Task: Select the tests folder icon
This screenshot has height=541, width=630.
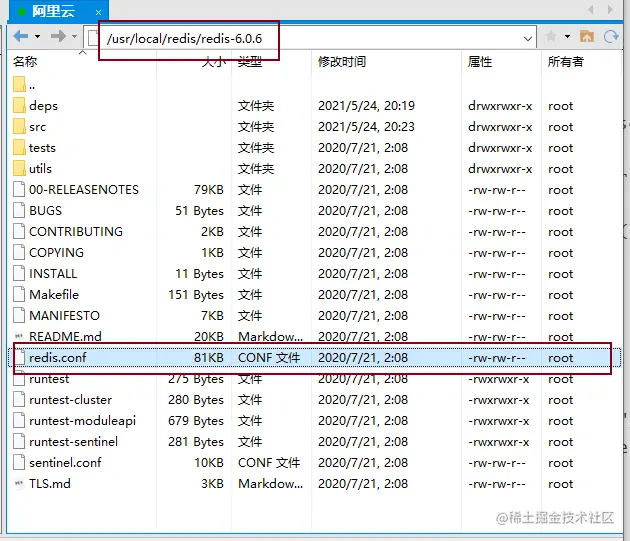Action: click(19, 147)
